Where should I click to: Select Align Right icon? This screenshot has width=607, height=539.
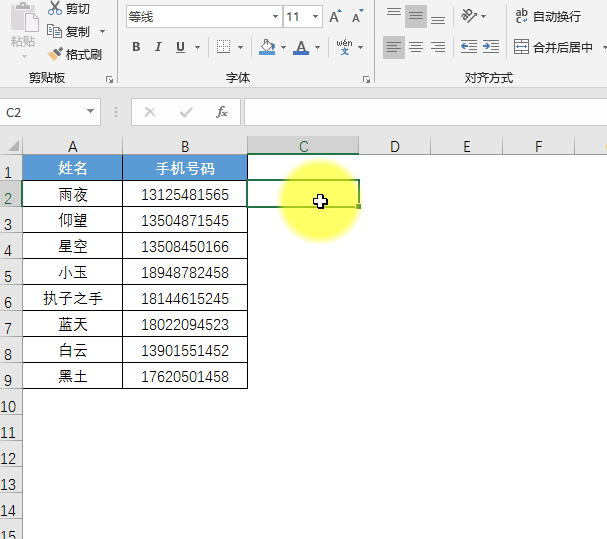click(x=438, y=47)
